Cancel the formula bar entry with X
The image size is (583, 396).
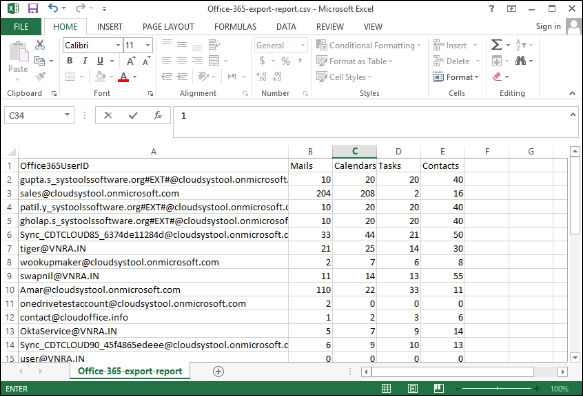click(108, 116)
